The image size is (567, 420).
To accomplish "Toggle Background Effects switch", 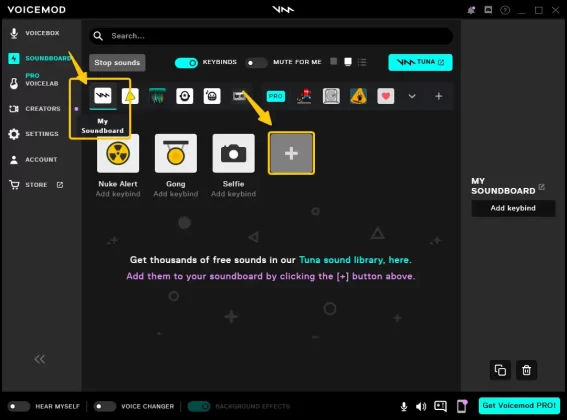I will [x=199, y=406].
